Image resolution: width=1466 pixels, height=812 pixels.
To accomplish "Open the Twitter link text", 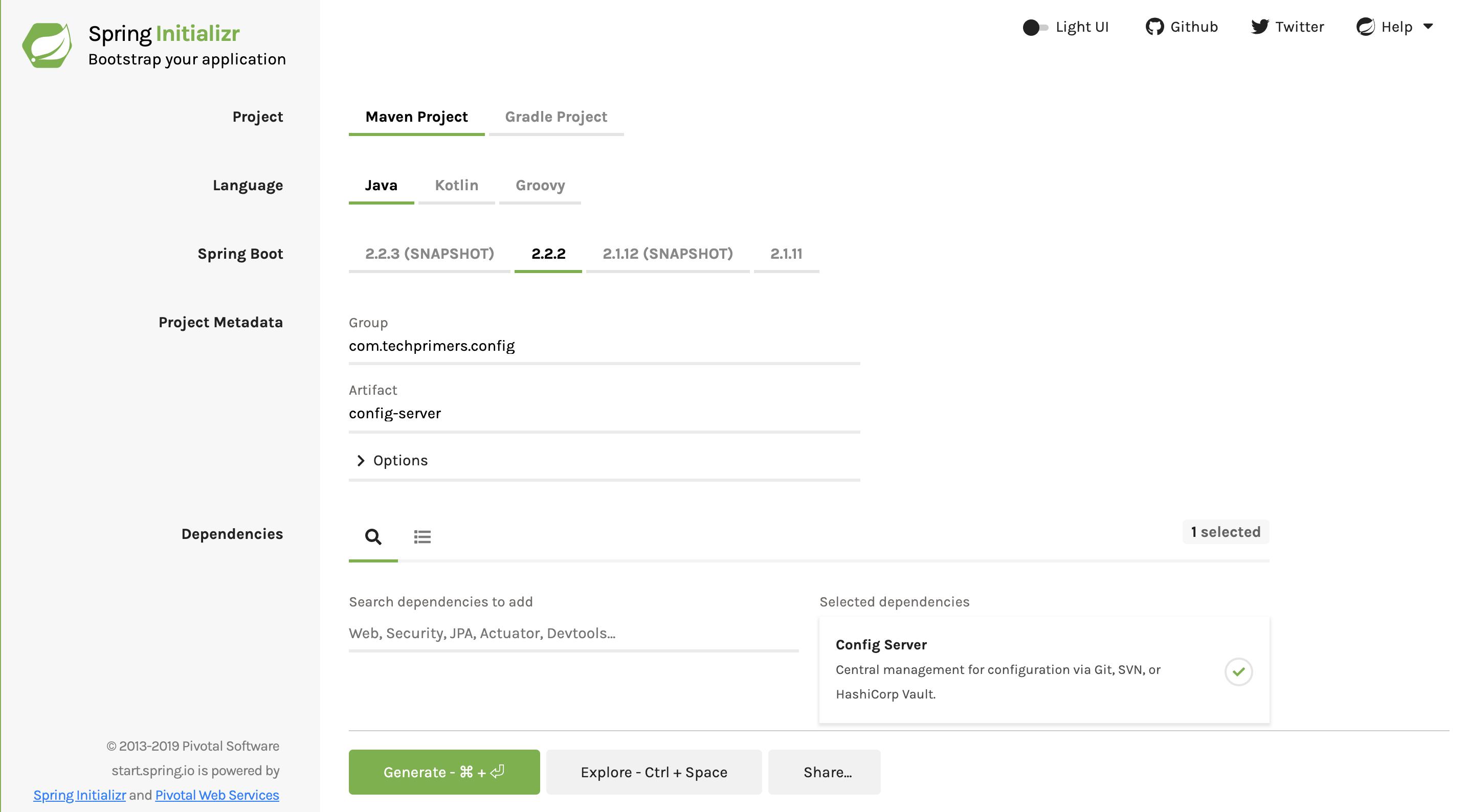I will click(1299, 27).
